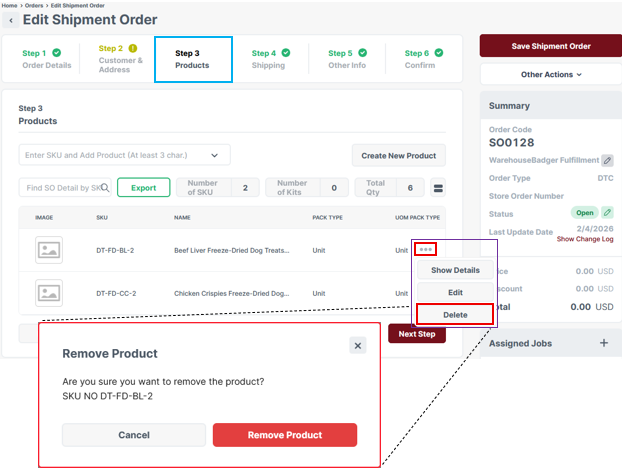622x469 pixels.
Task: Click the plus icon in Assigned Jobs
Action: [603, 343]
